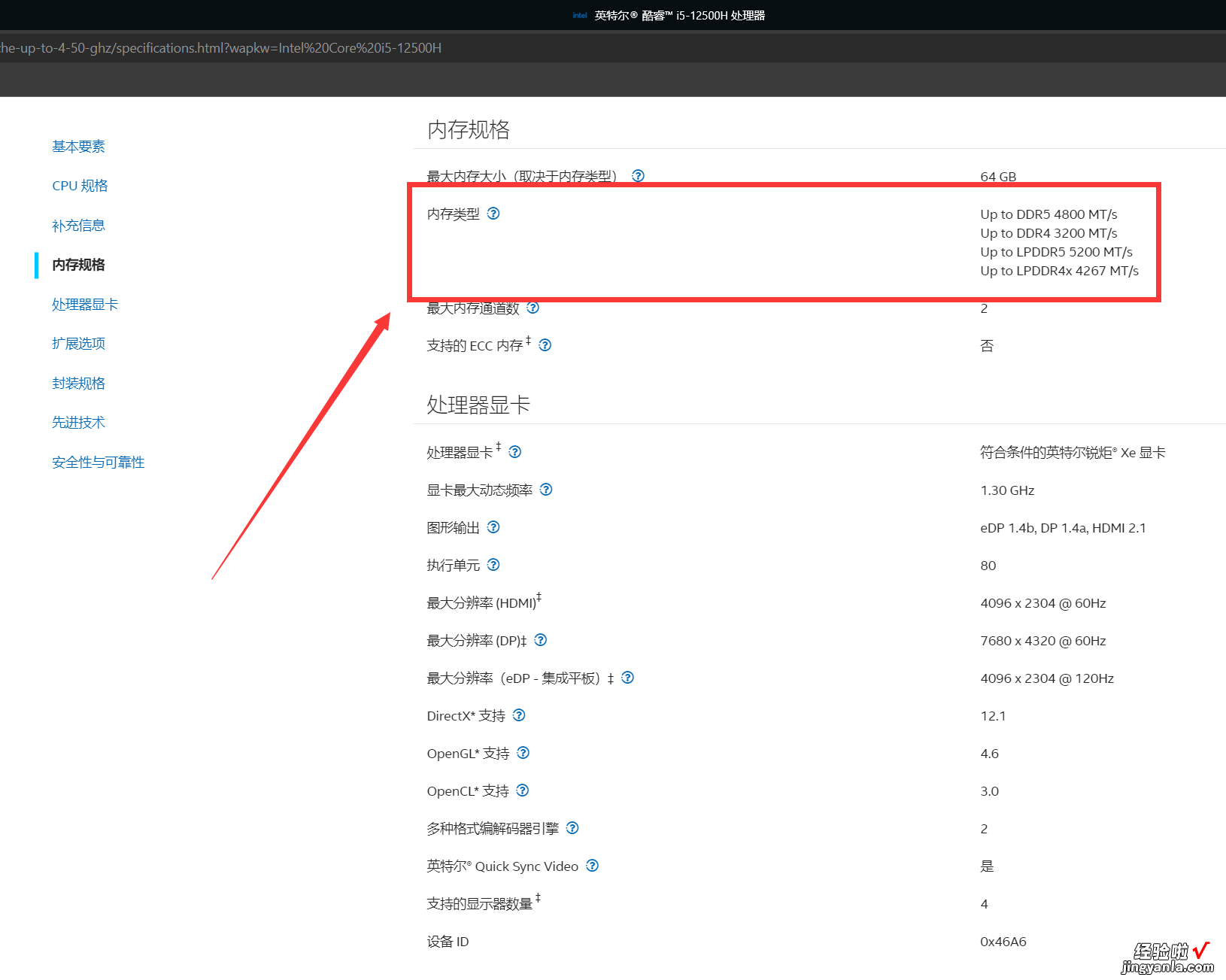The width and height of the screenshot is (1226, 980).
Task: Open help icon for 最大分辨率 (DP)
Action: pyautogui.click(x=541, y=639)
